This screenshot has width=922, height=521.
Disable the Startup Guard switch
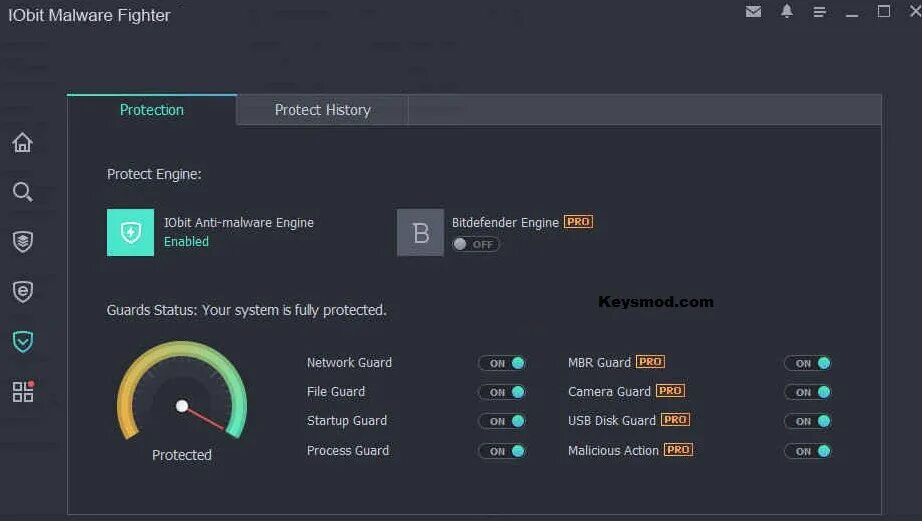[502, 421]
